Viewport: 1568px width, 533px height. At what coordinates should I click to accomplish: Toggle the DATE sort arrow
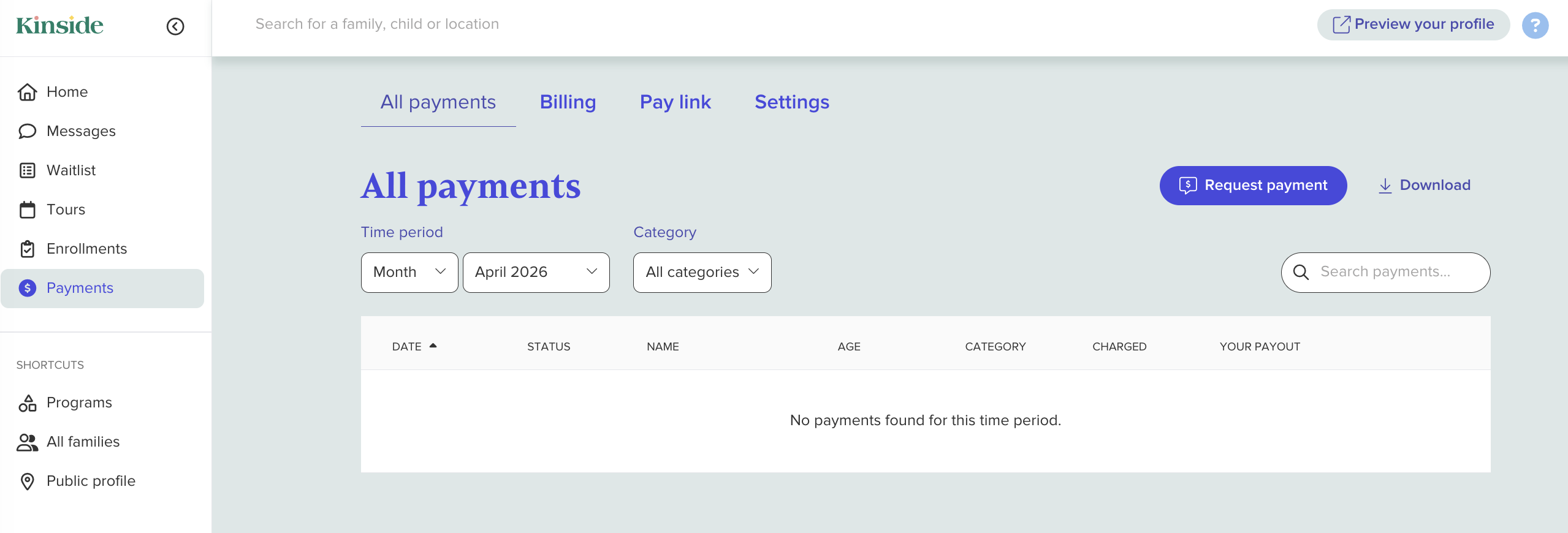click(433, 346)
